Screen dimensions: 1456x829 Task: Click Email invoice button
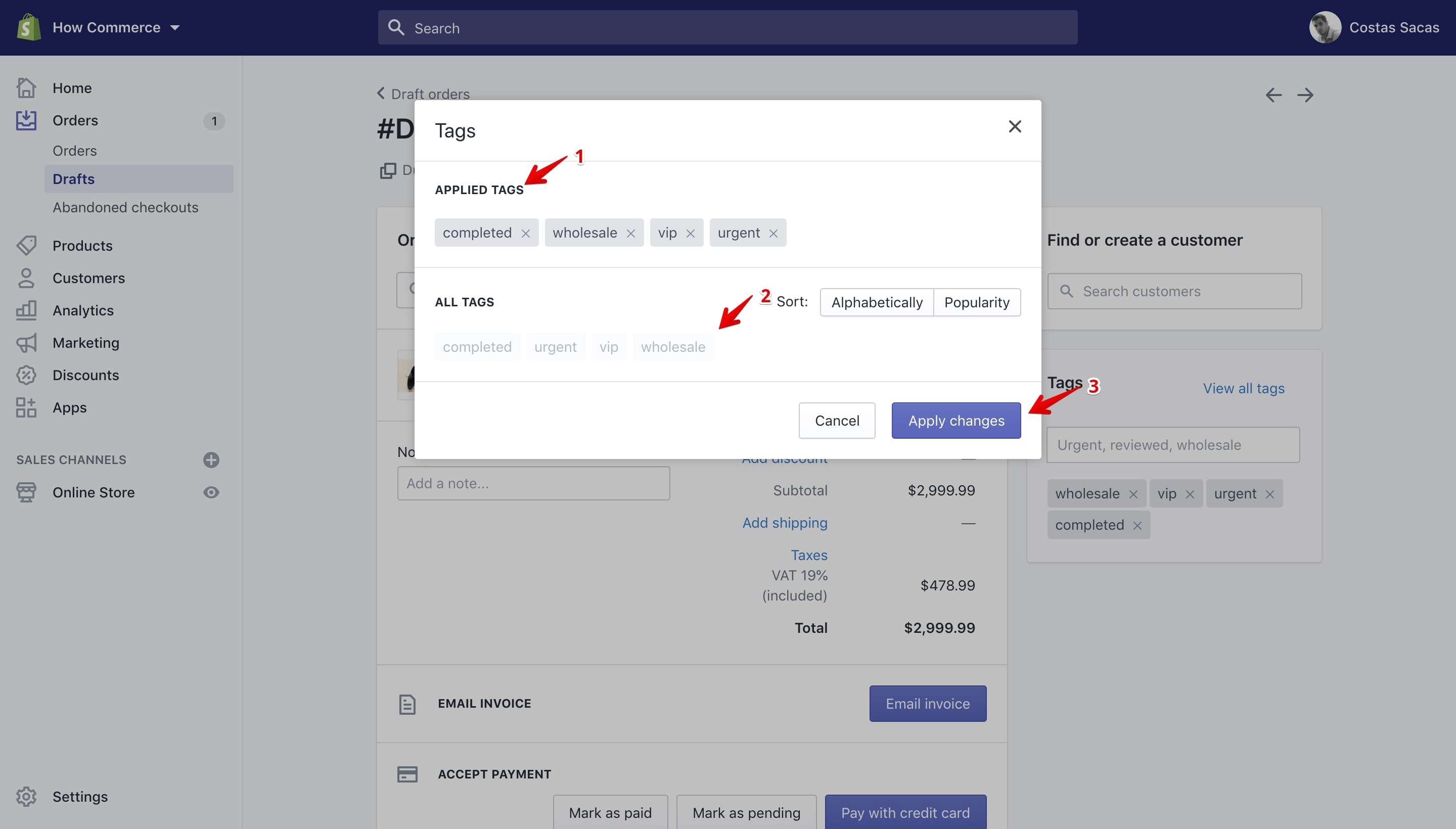click(928, 704)
